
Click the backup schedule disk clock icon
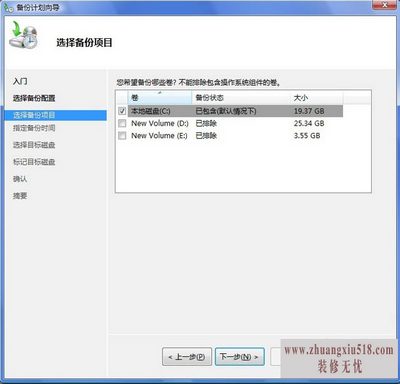(x=23, y=36)
